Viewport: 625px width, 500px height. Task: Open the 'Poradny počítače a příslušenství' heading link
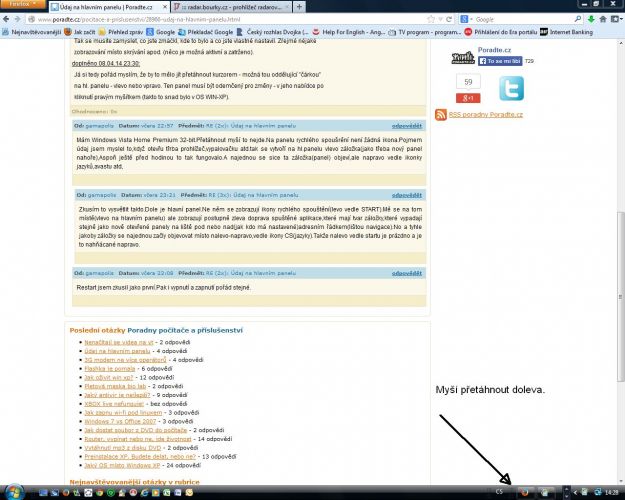click(x=185, y=330)
